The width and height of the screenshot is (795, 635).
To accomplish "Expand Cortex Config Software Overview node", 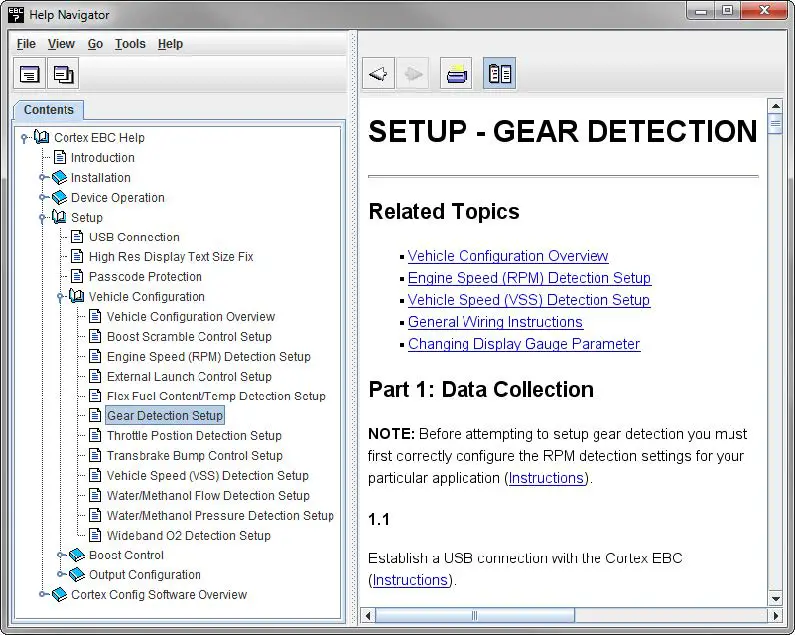I will point(43,594).
